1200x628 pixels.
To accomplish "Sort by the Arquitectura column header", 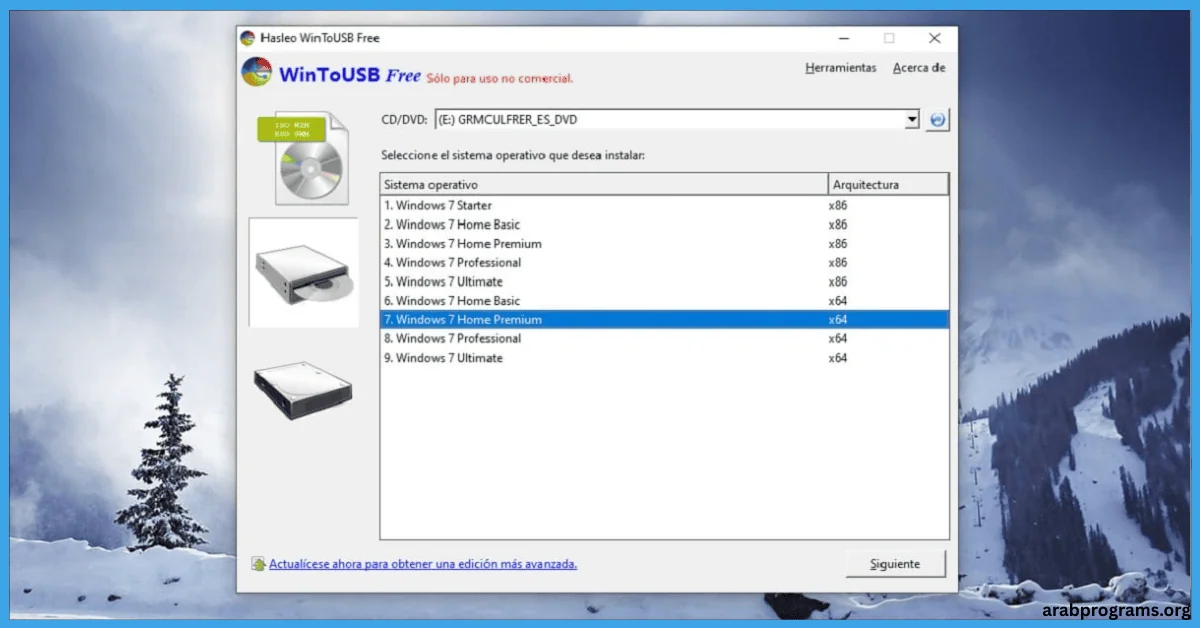I will (888, 185).
